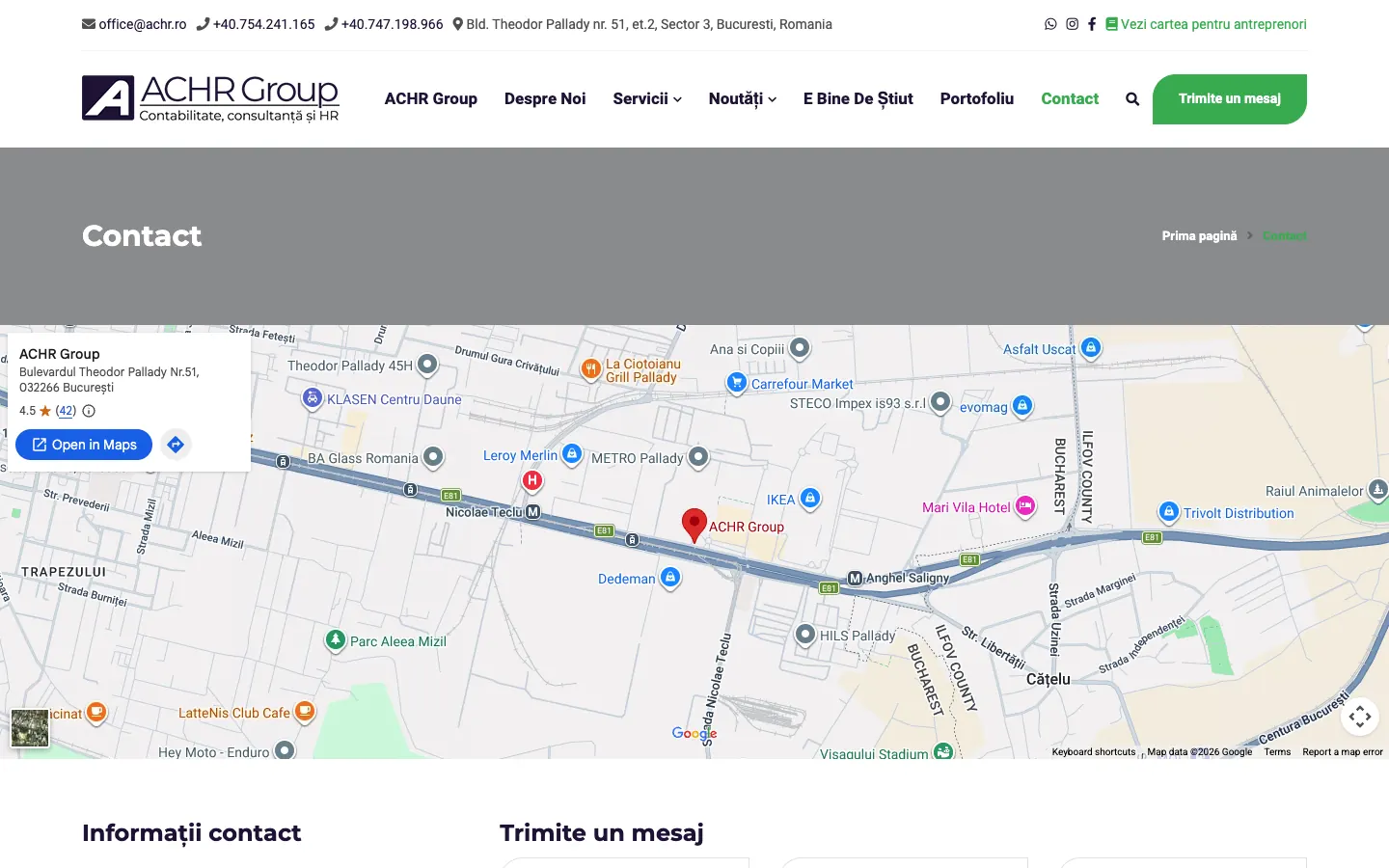1389x868 pixels.
Task: Click the Mari Vila Hotel marker
Action: click(x=1025, y=506)
